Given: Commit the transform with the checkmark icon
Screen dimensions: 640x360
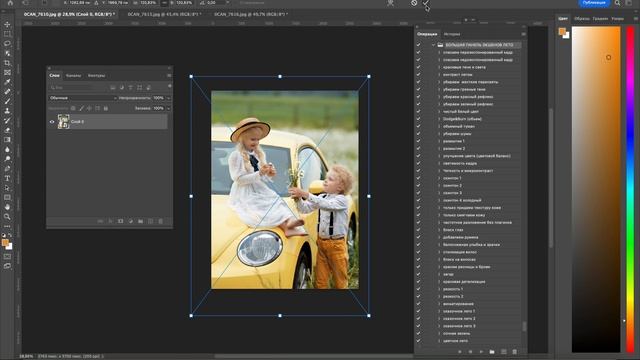Looking at the screenshot, I should [426, 3].
